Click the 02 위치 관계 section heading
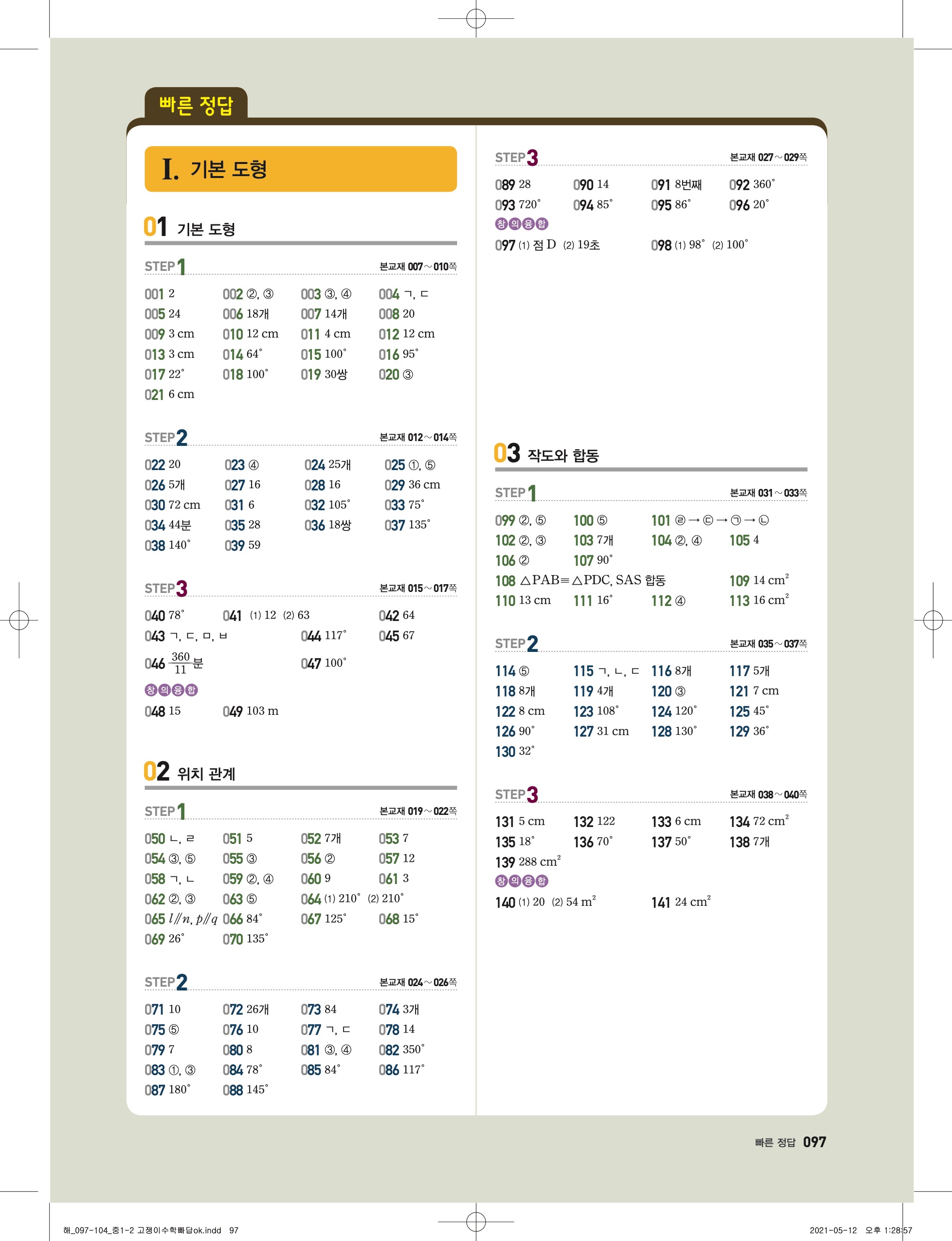The width and height of the screenshot is (952, 1241). coord(190,772)
